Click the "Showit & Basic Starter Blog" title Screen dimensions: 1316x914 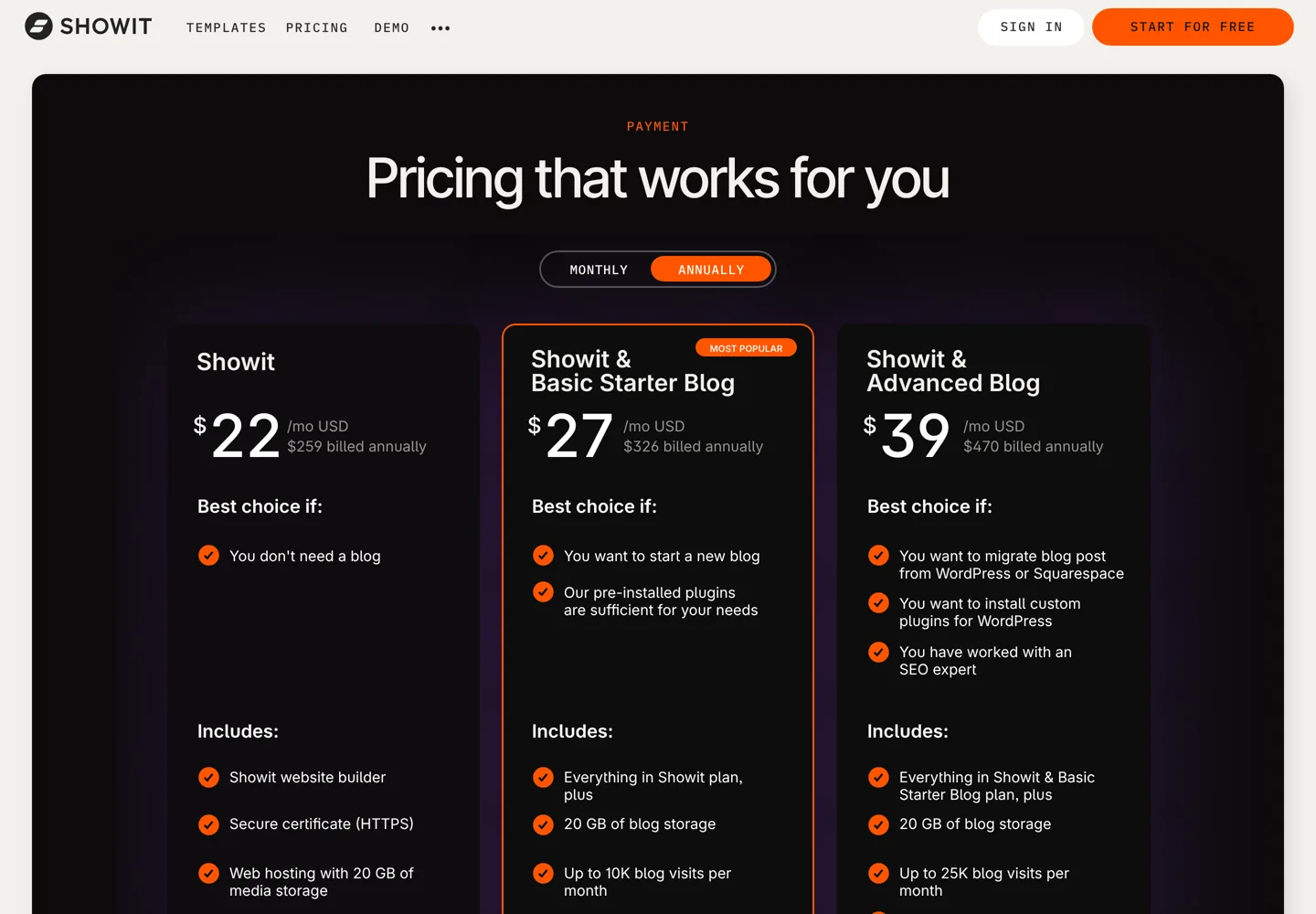[x=632, y=371]
